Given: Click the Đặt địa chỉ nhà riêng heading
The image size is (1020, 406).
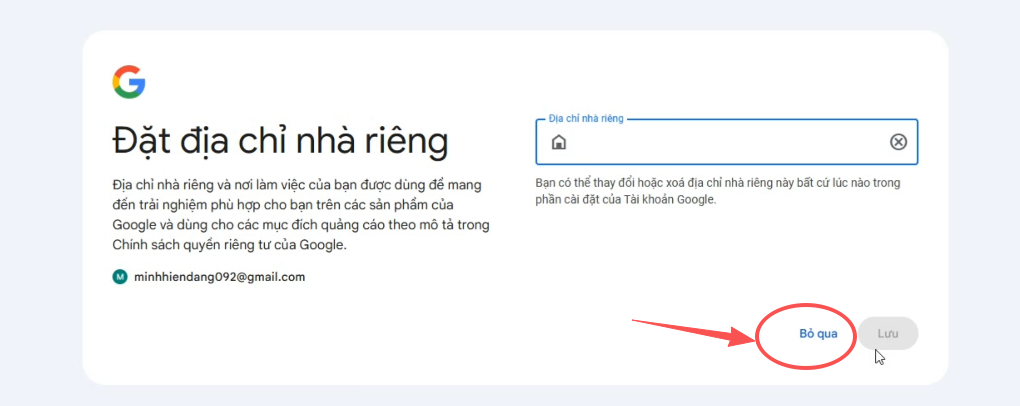Looking at the screenshot, I should coord(279,140).
